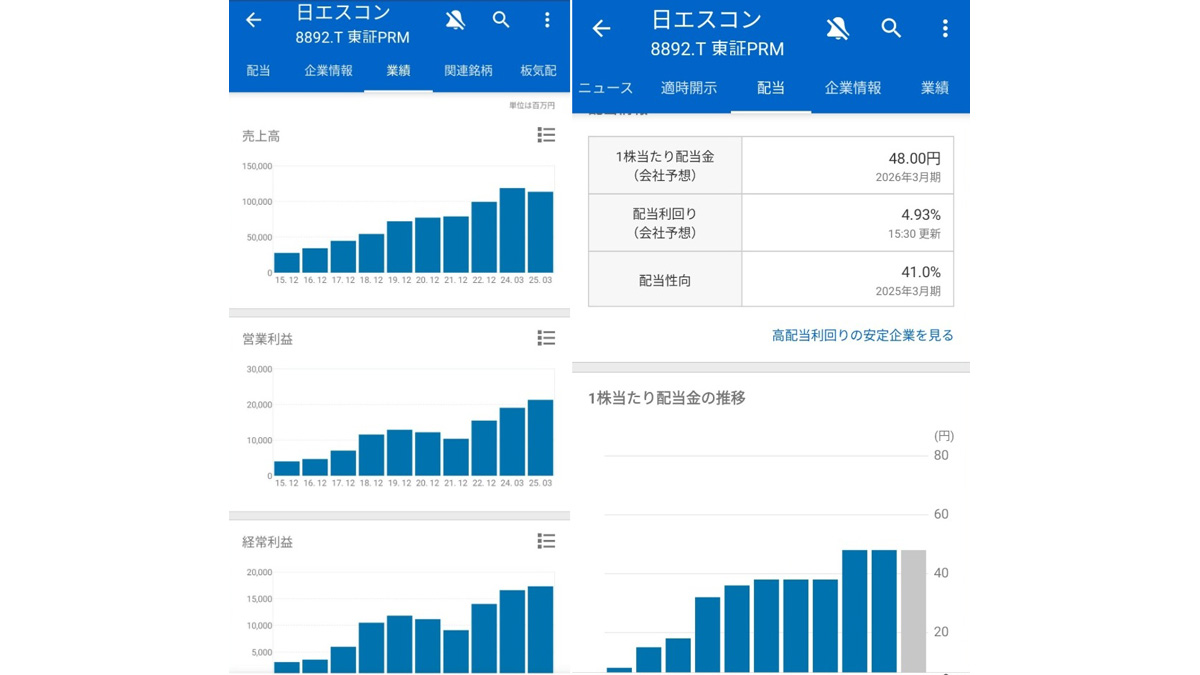Open 企業情報 tab in left panel
1200x675 pixels.
pyautogui.click(x=328, y=71)
